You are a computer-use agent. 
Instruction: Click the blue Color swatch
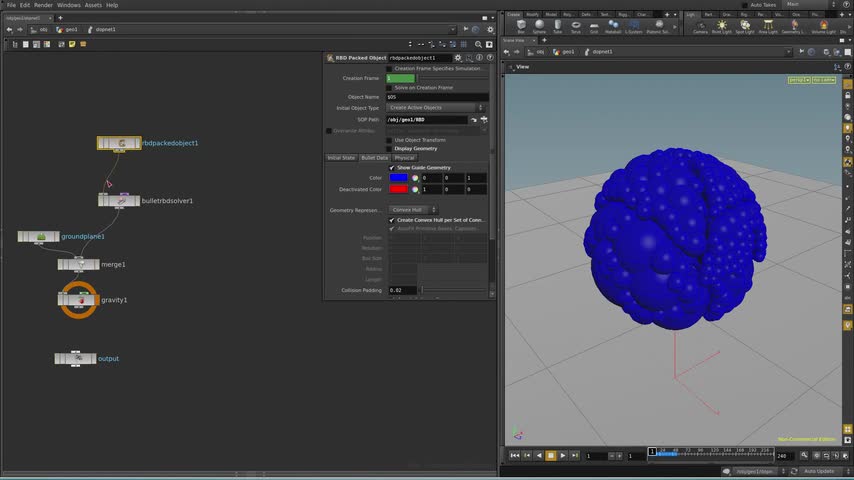(x=399, y=178)
